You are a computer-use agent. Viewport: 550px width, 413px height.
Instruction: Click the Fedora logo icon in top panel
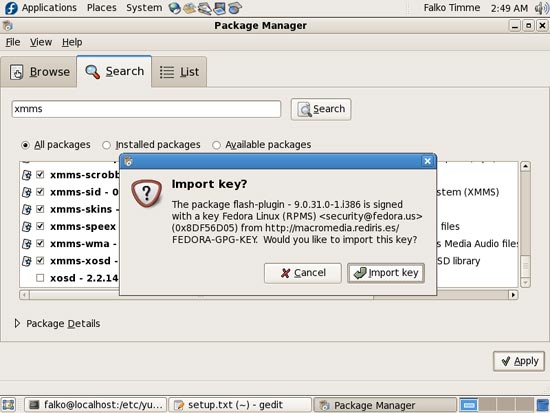click(x=11, y=8)
